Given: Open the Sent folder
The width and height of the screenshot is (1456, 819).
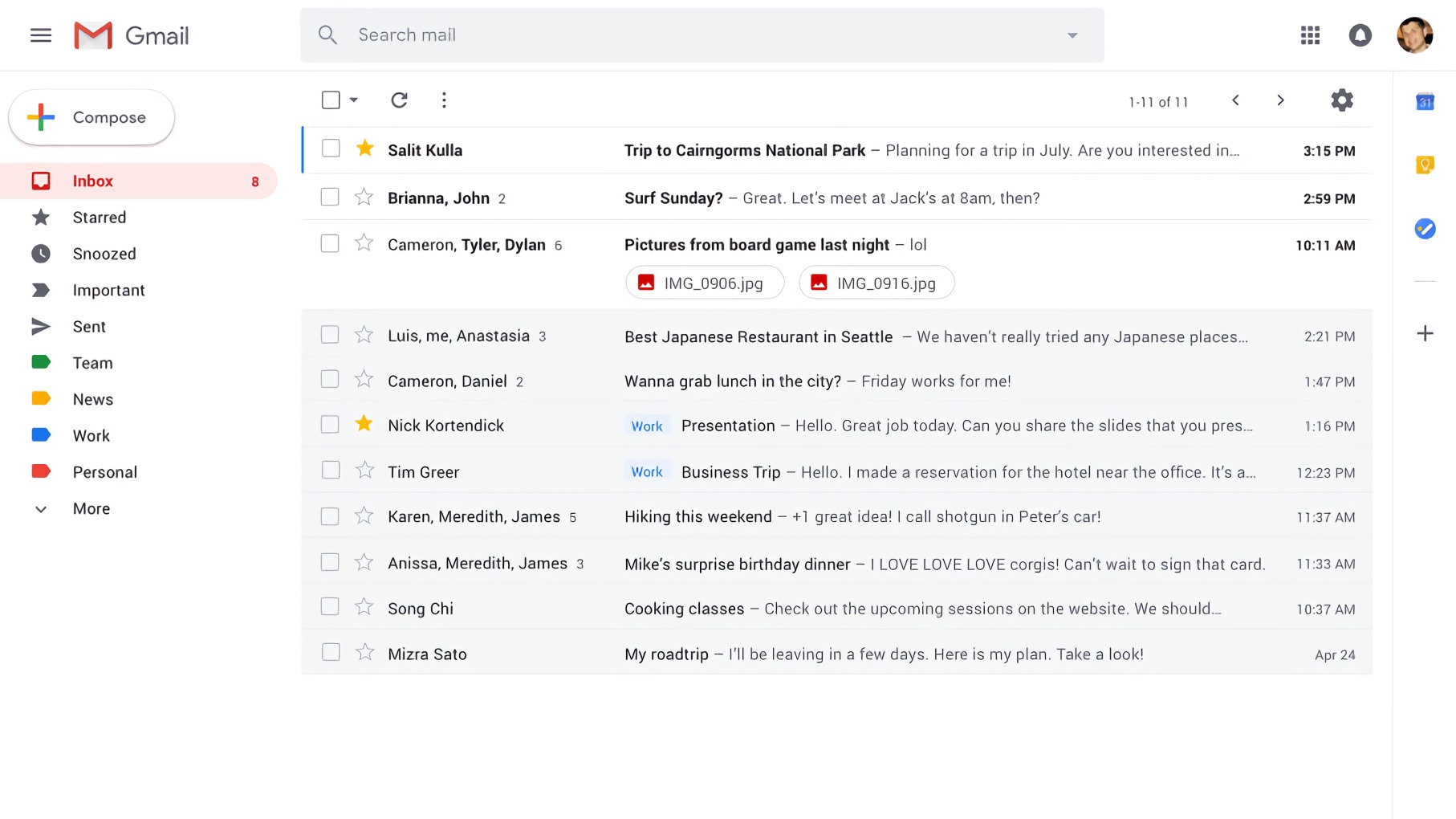Looking at the screenshot, I should pos(88,326).
